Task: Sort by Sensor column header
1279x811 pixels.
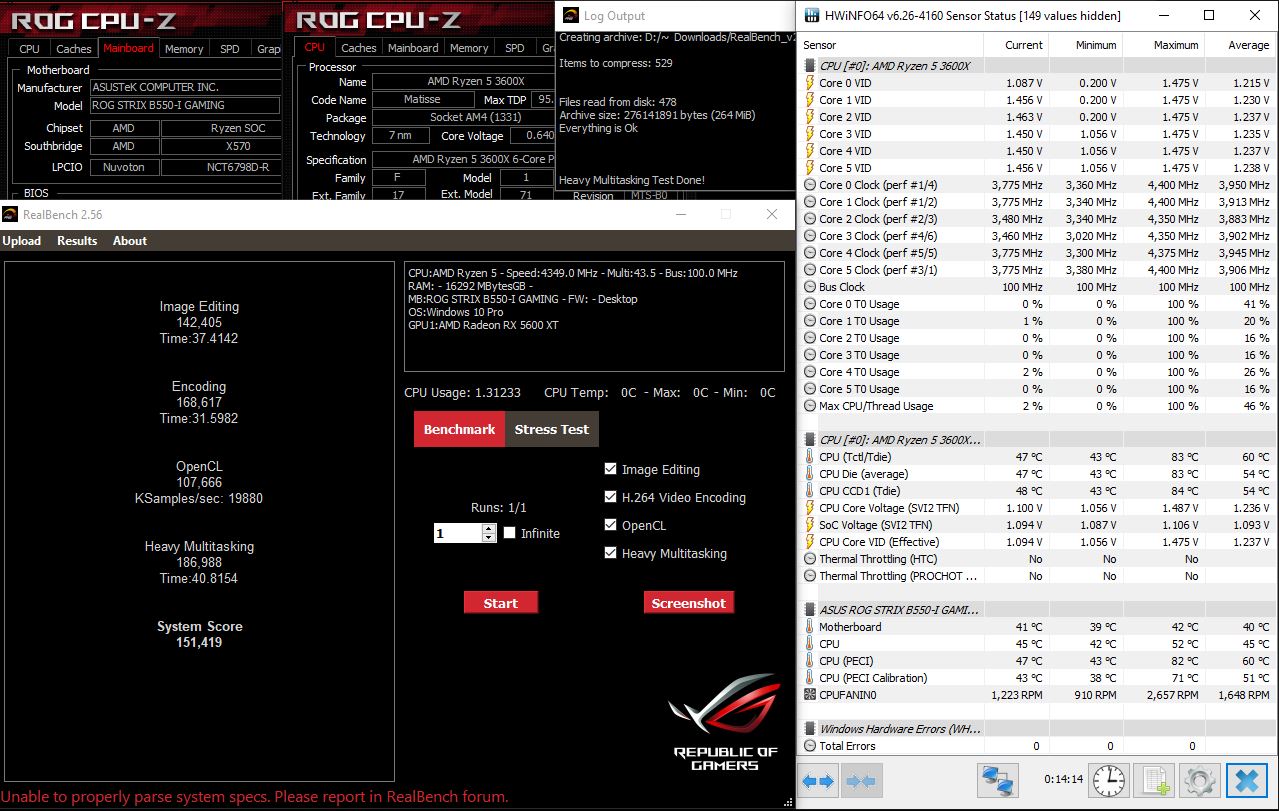Action: click(x=892, y=45)
